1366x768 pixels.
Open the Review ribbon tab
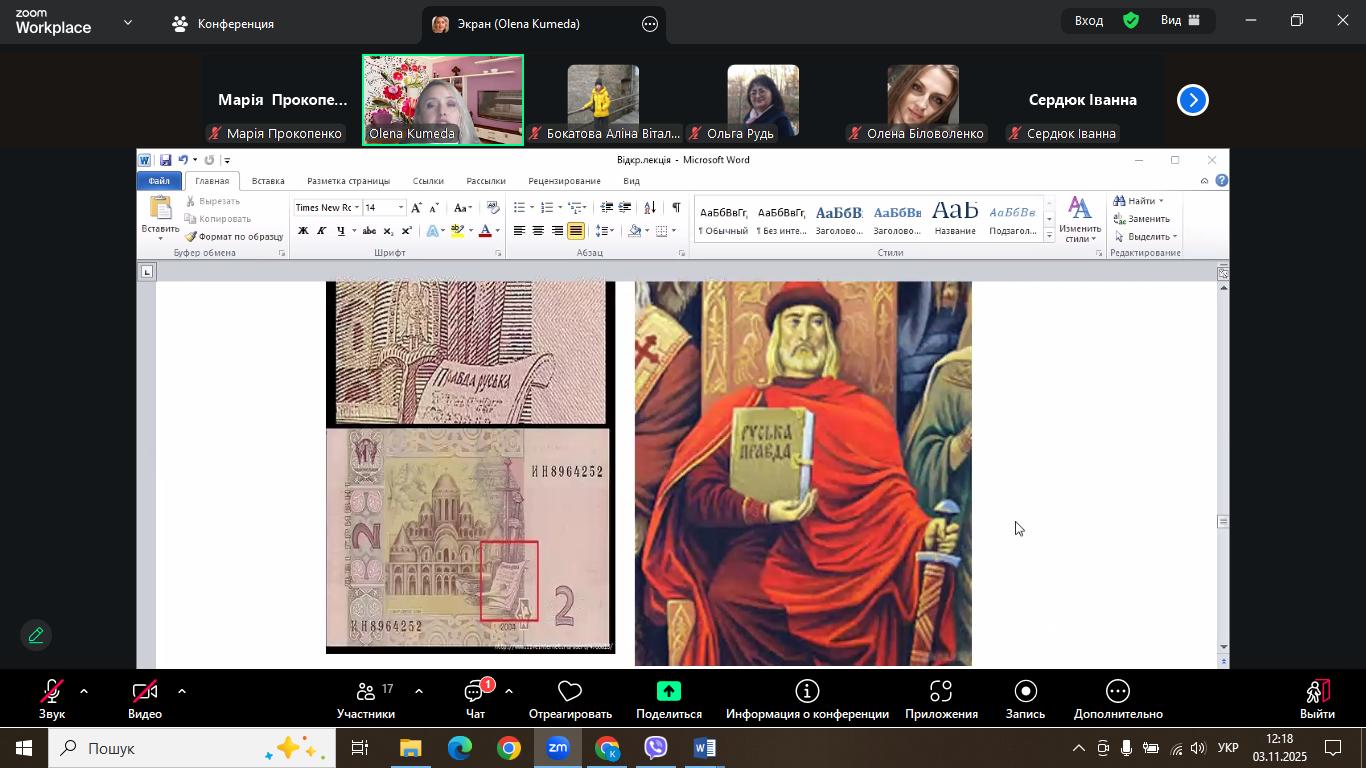564,181
